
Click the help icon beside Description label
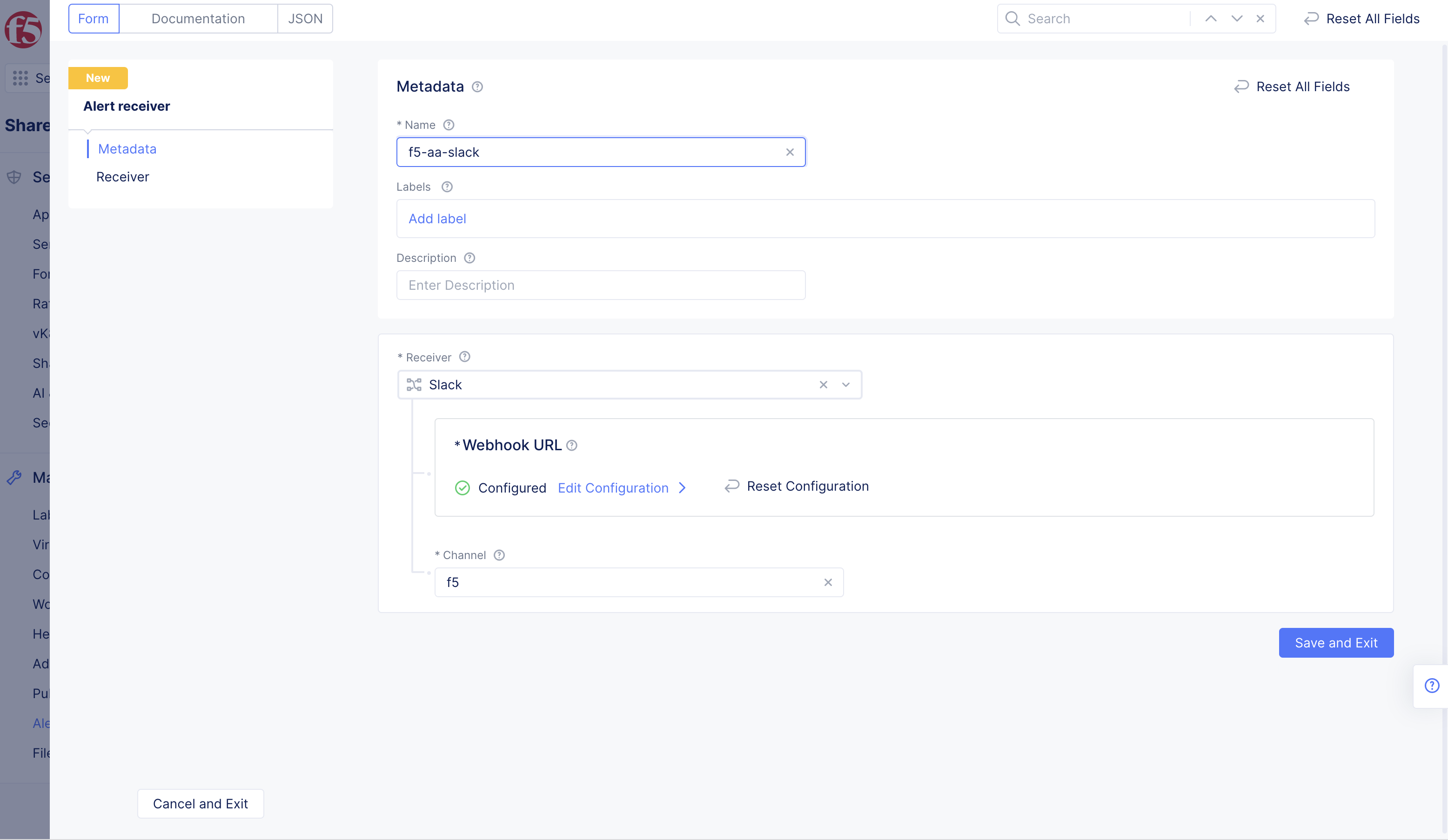[x=469, y=258]
